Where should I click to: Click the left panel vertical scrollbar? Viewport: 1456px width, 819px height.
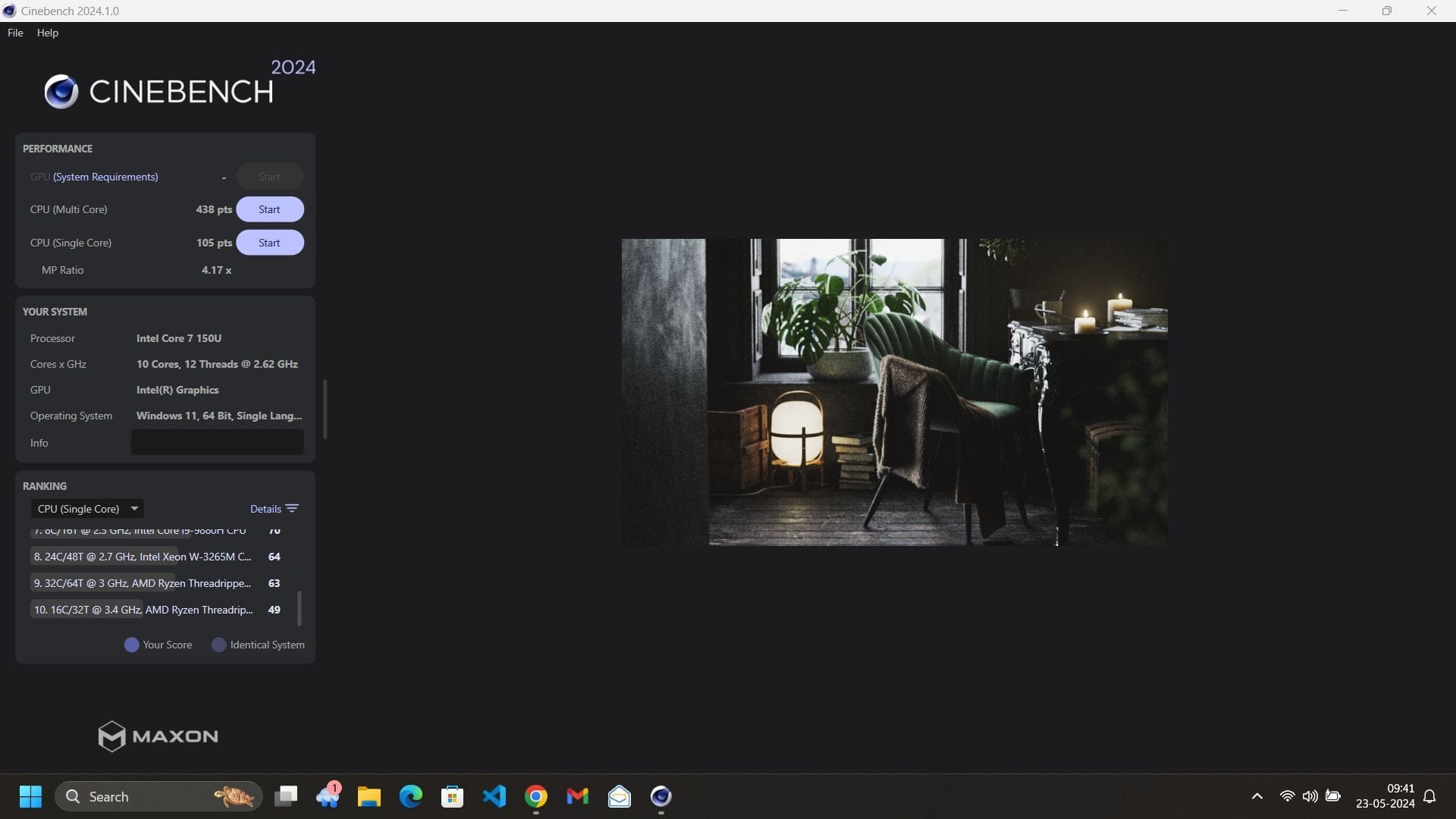(325, 409)
